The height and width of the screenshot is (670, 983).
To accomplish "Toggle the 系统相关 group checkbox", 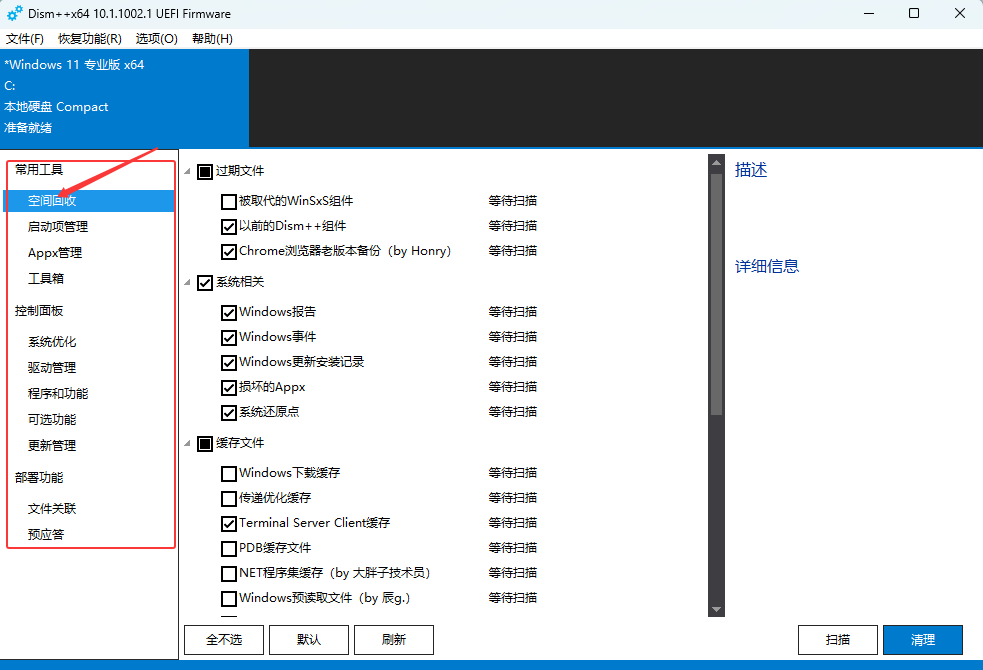I will click(205, 283).
